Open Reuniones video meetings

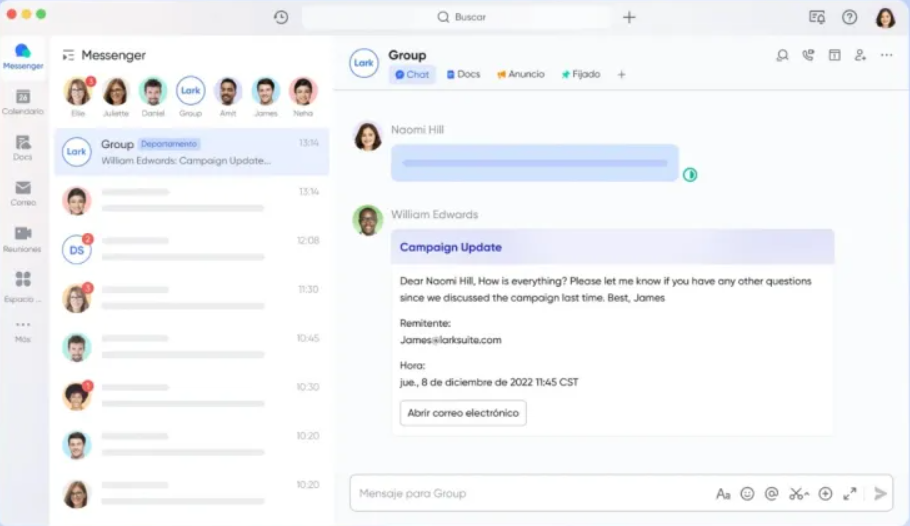click(23, 239)
